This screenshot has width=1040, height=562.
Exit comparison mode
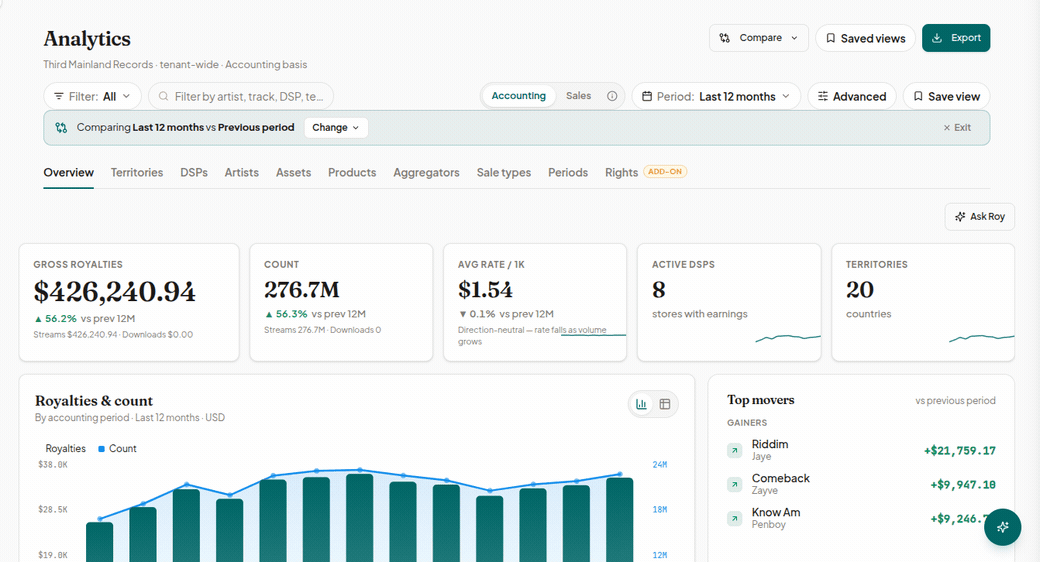(x=957, y=127)
